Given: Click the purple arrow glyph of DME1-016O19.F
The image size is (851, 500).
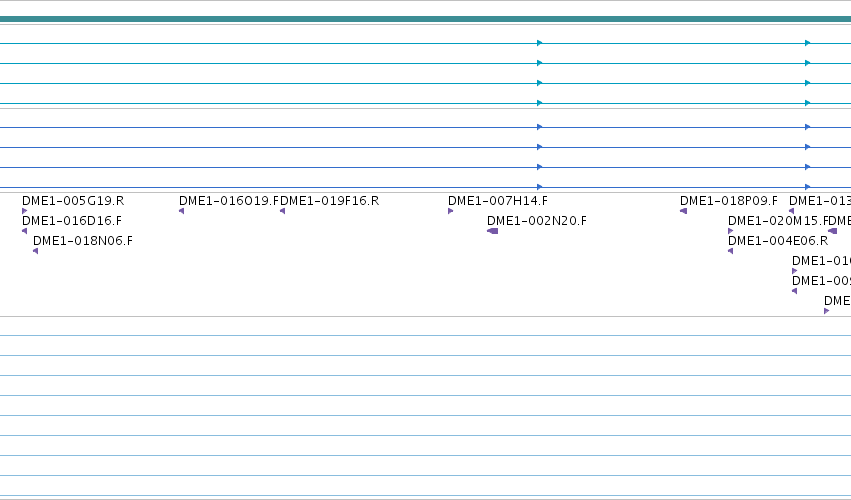Looking at the screenshot, I should tap(181, 211).
